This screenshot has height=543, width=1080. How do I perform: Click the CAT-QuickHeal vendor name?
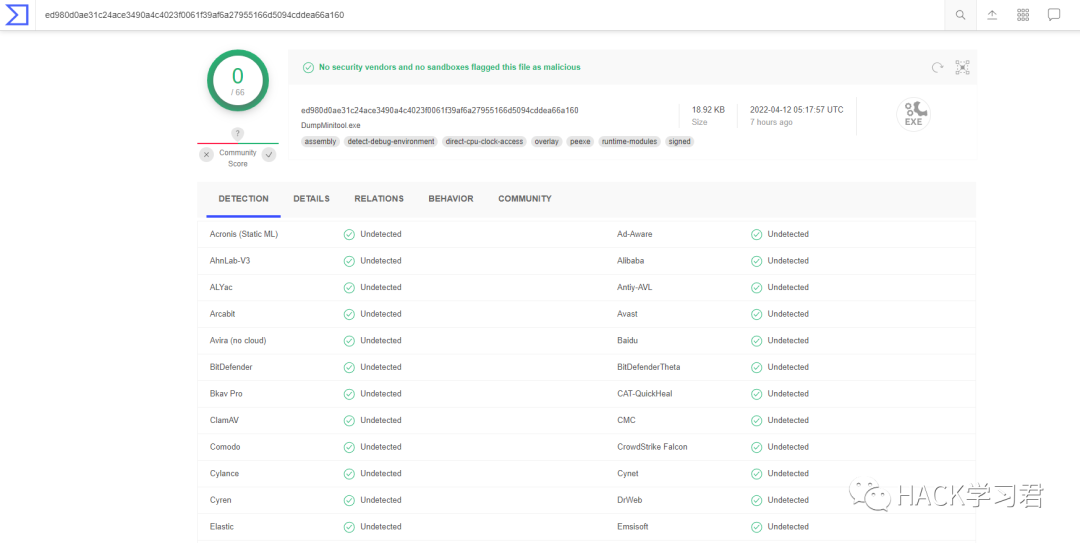[645, 393]
